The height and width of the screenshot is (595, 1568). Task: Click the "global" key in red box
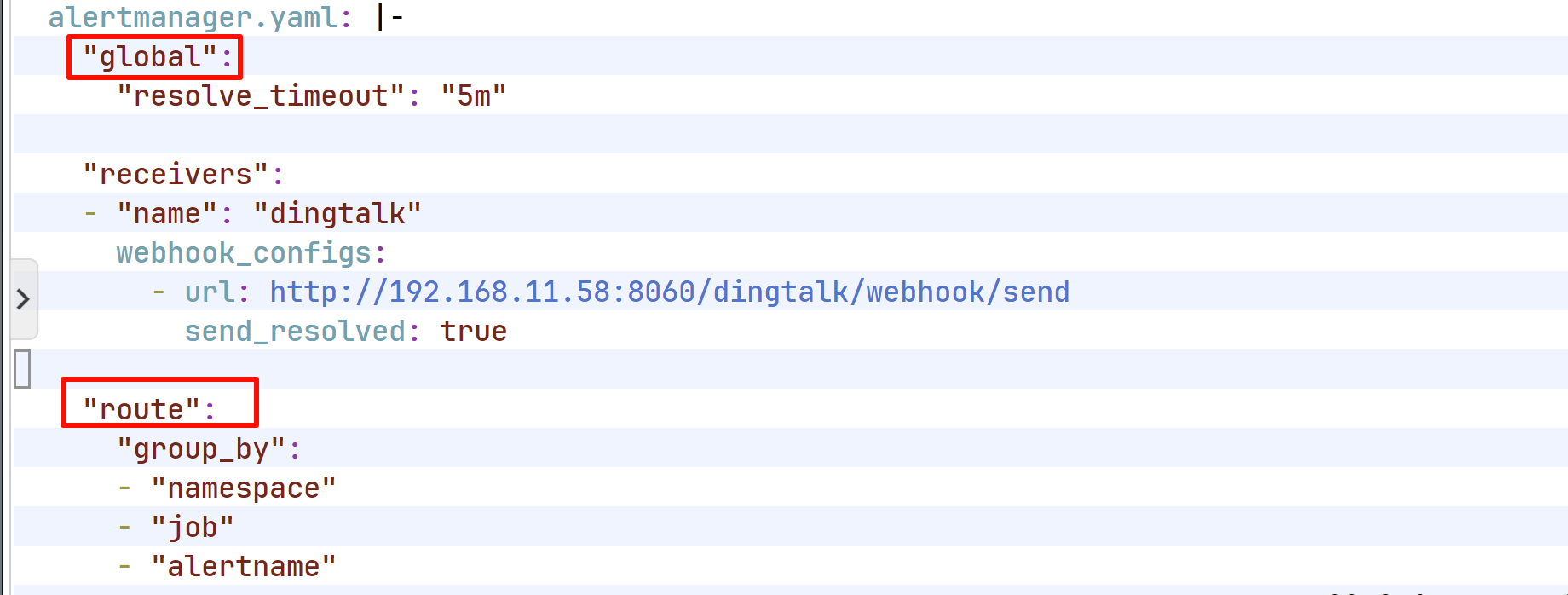[150, 57]
